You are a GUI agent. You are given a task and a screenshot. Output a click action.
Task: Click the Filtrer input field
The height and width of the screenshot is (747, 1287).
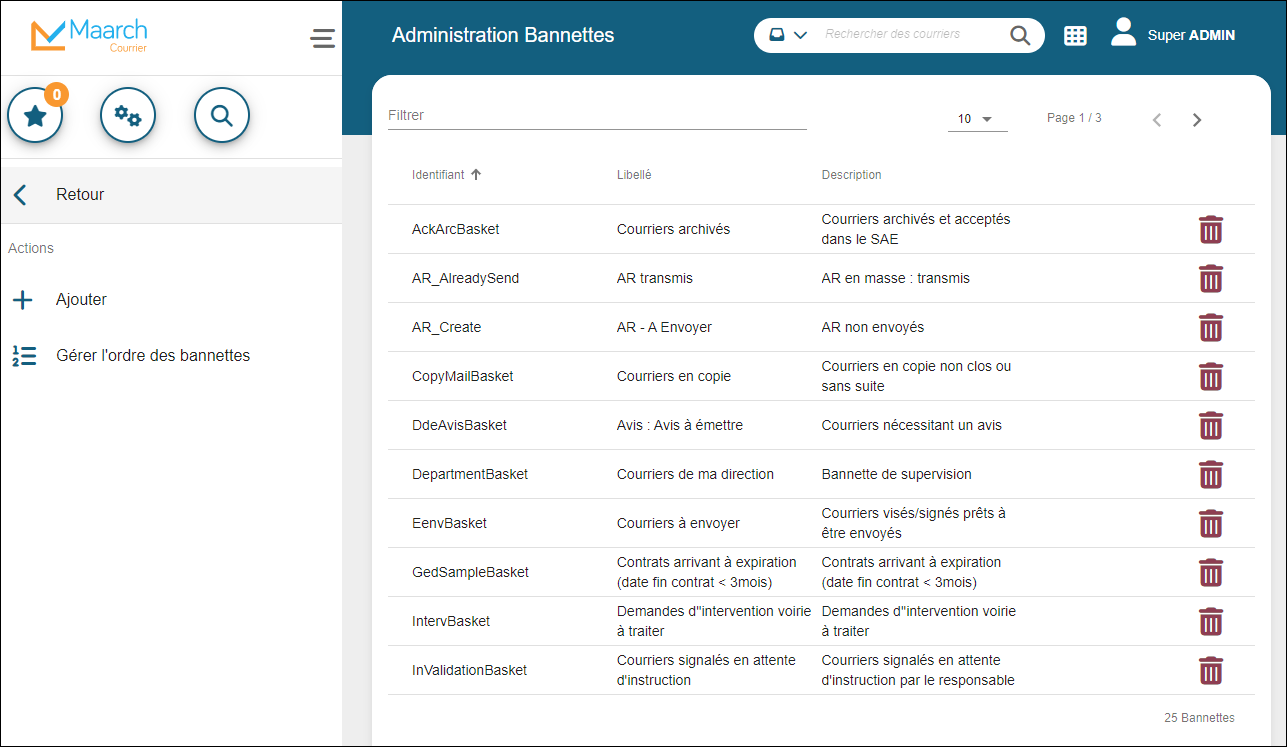596,116
